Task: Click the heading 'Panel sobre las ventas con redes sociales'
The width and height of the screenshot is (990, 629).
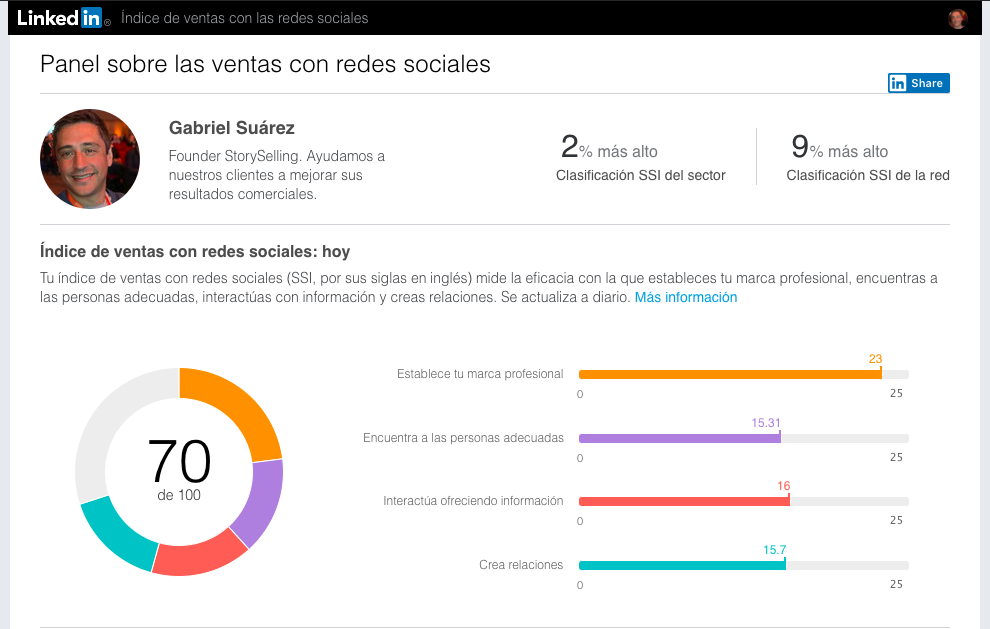Action: 265,64
